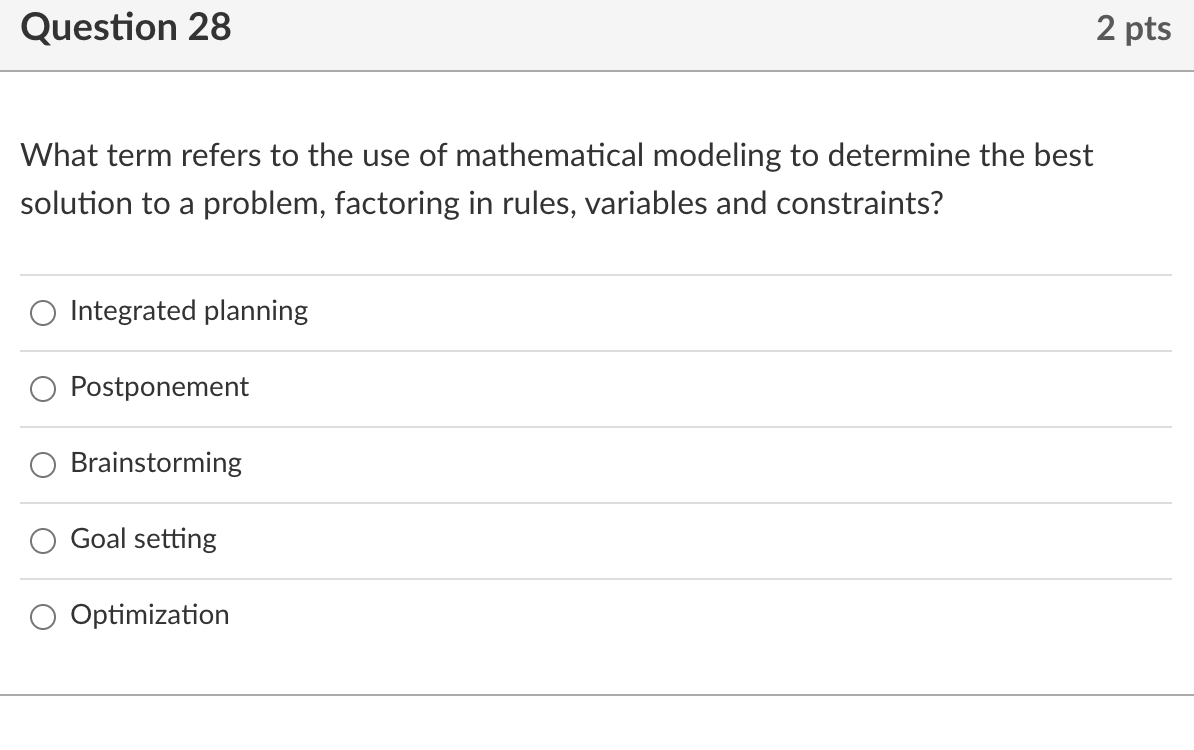This screenshot has width=1194, height=750.
Task: Click the Brainstorming answer label
Action: tap(156, 463)
